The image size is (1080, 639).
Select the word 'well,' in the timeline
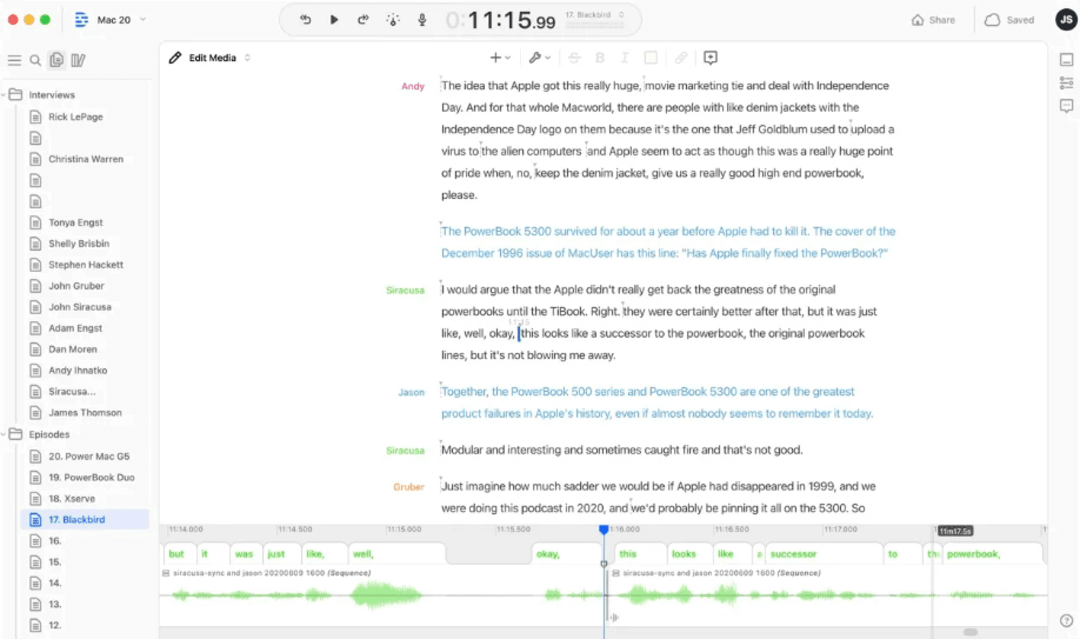click(396, 554)
